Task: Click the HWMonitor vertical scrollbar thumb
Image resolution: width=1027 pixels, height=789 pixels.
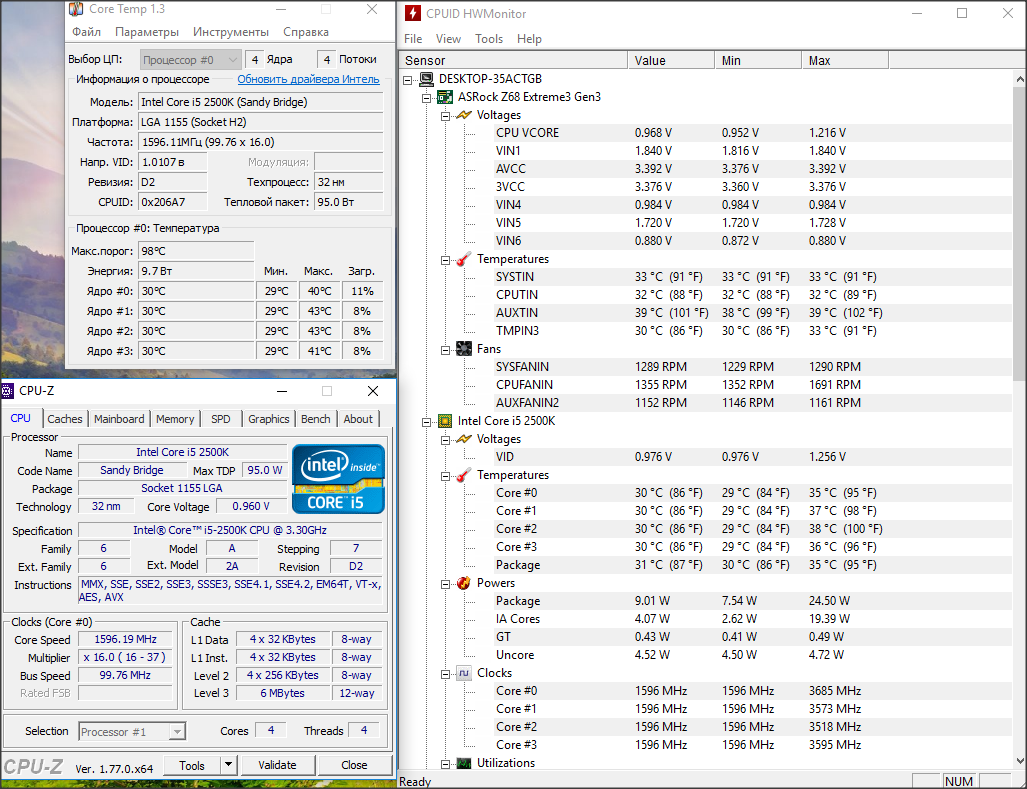Action: click(x=1019, y=232)
